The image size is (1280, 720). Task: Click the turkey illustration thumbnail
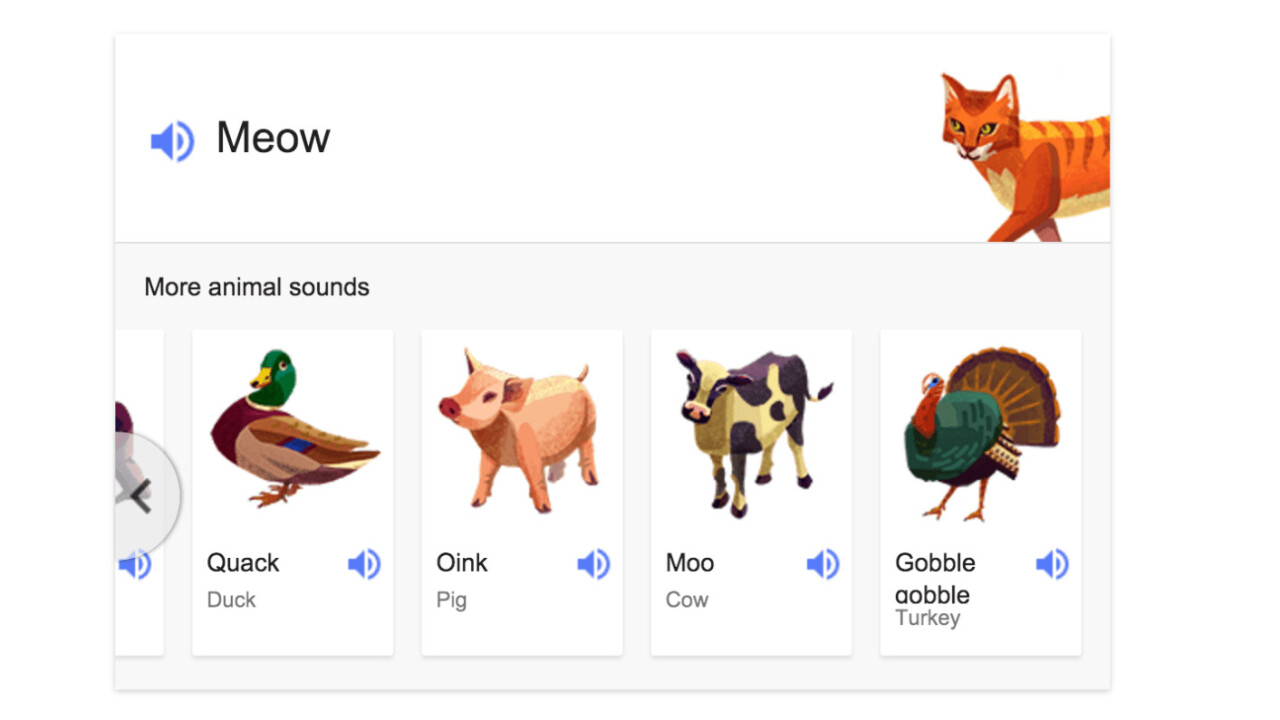(980, 432)
